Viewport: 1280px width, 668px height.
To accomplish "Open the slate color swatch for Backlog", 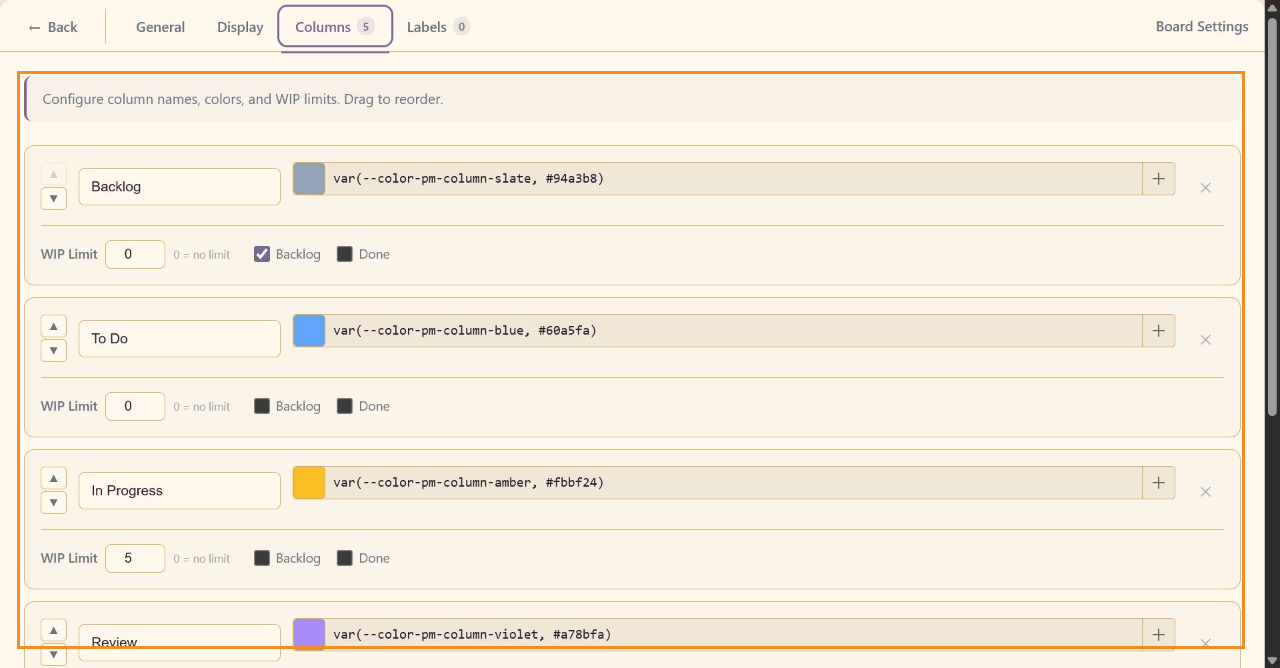I will 309,179.
